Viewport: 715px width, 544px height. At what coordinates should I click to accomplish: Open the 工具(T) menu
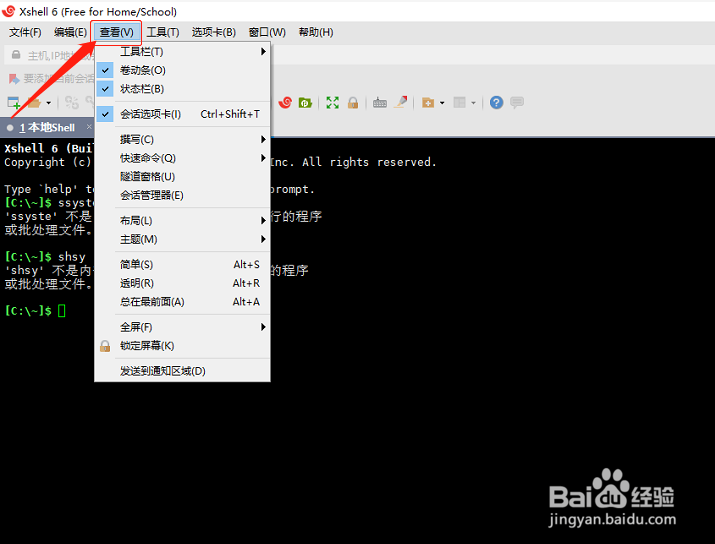163,32
